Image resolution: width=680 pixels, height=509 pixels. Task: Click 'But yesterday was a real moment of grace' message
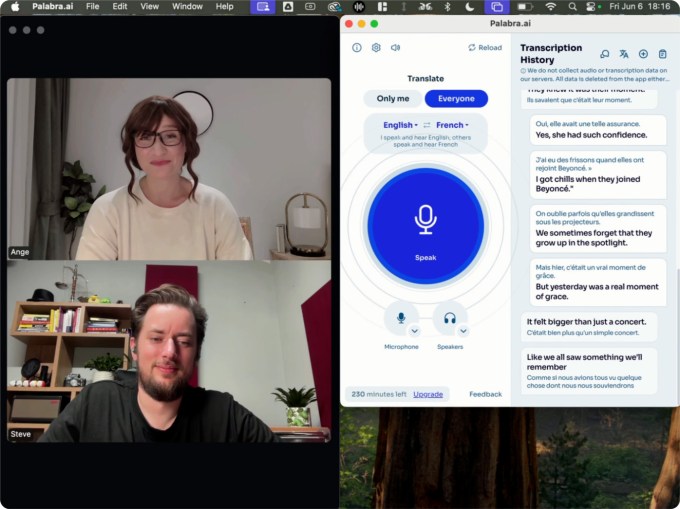coord(598,282)
